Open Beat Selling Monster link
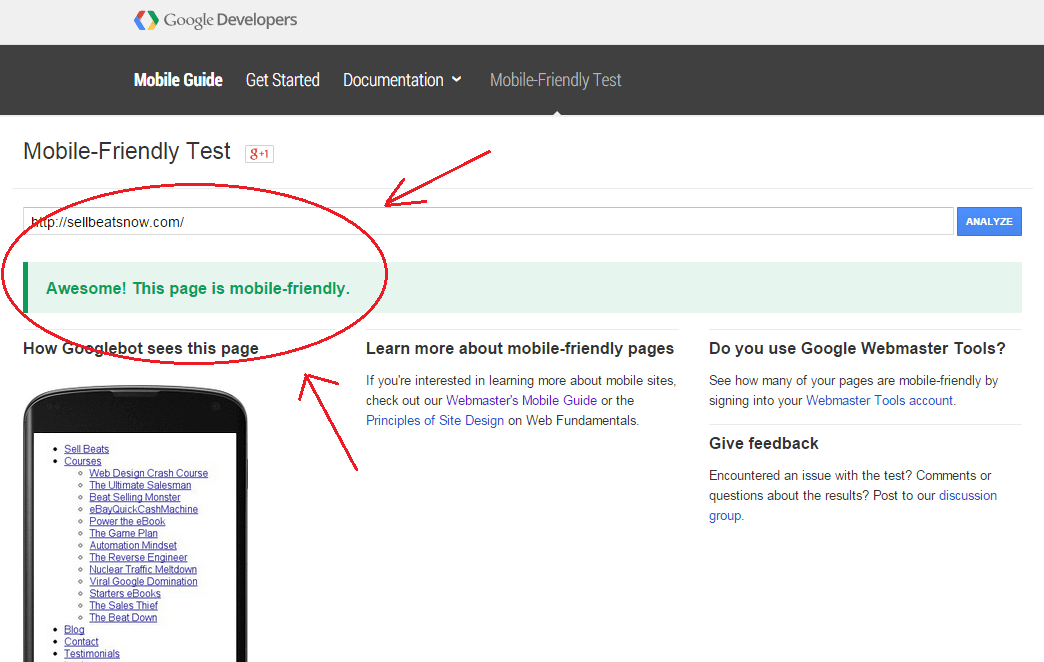This screenshot has height=662, width=1044. (x=134, y=497)
